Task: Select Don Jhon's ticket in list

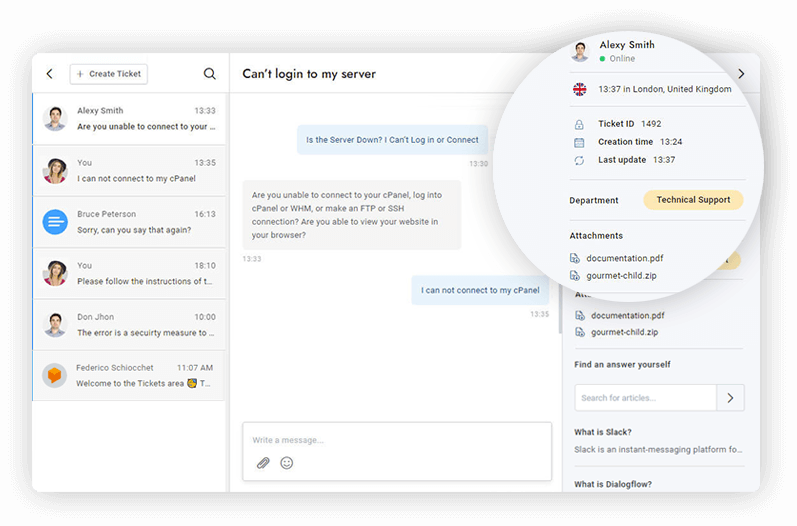Action: pos(130,324)
